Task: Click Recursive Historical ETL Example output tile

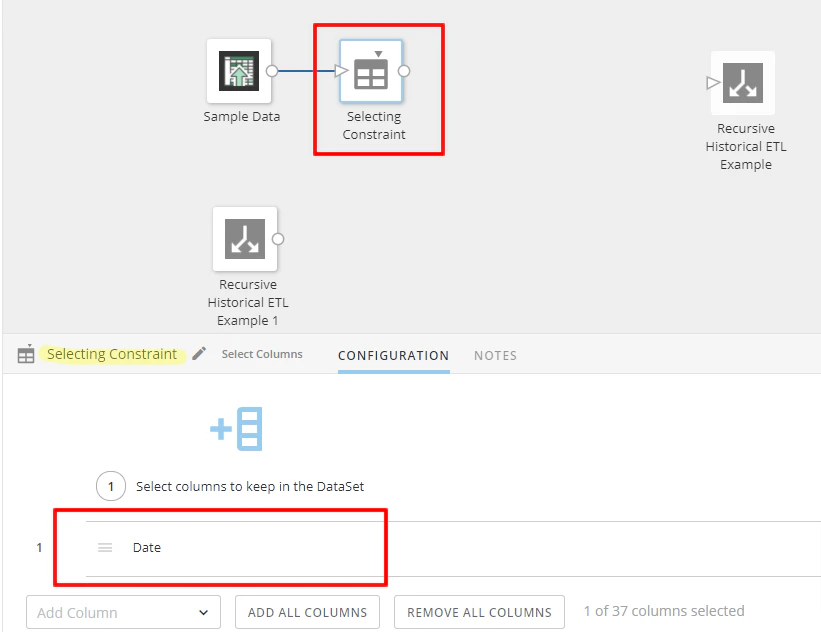Action: click(x=742, y=83)
